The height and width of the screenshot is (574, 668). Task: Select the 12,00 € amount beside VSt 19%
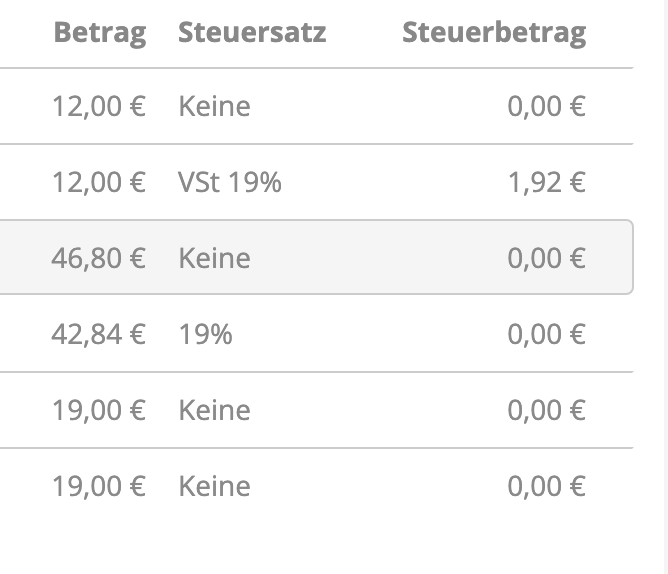point(98,182)
